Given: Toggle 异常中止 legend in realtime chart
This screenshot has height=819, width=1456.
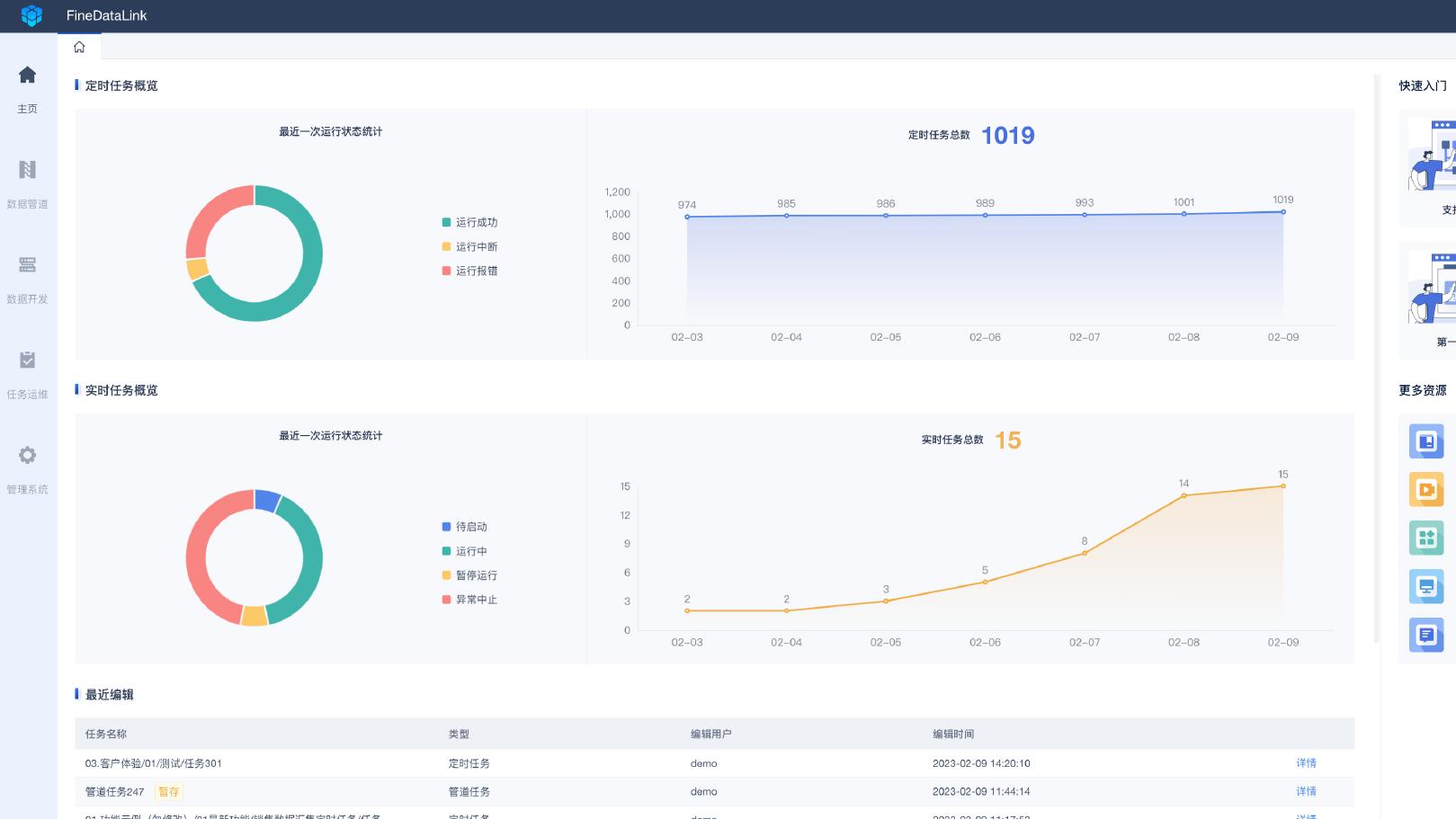Looking at the screenshot, I should pos(470,600).
